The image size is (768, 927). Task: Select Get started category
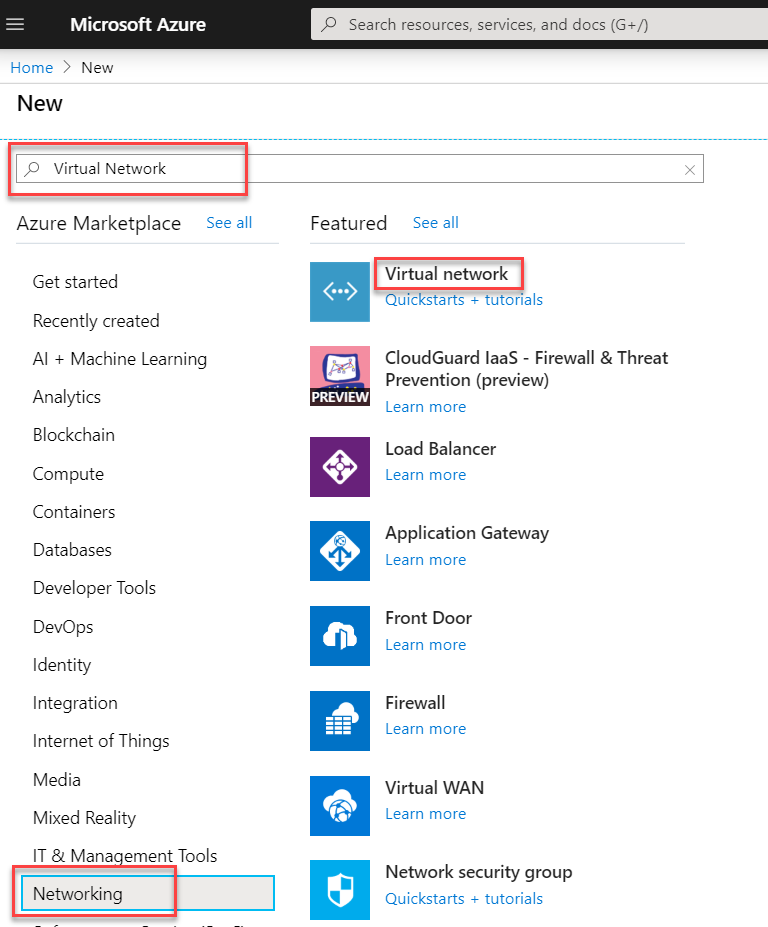click(75, 282)
